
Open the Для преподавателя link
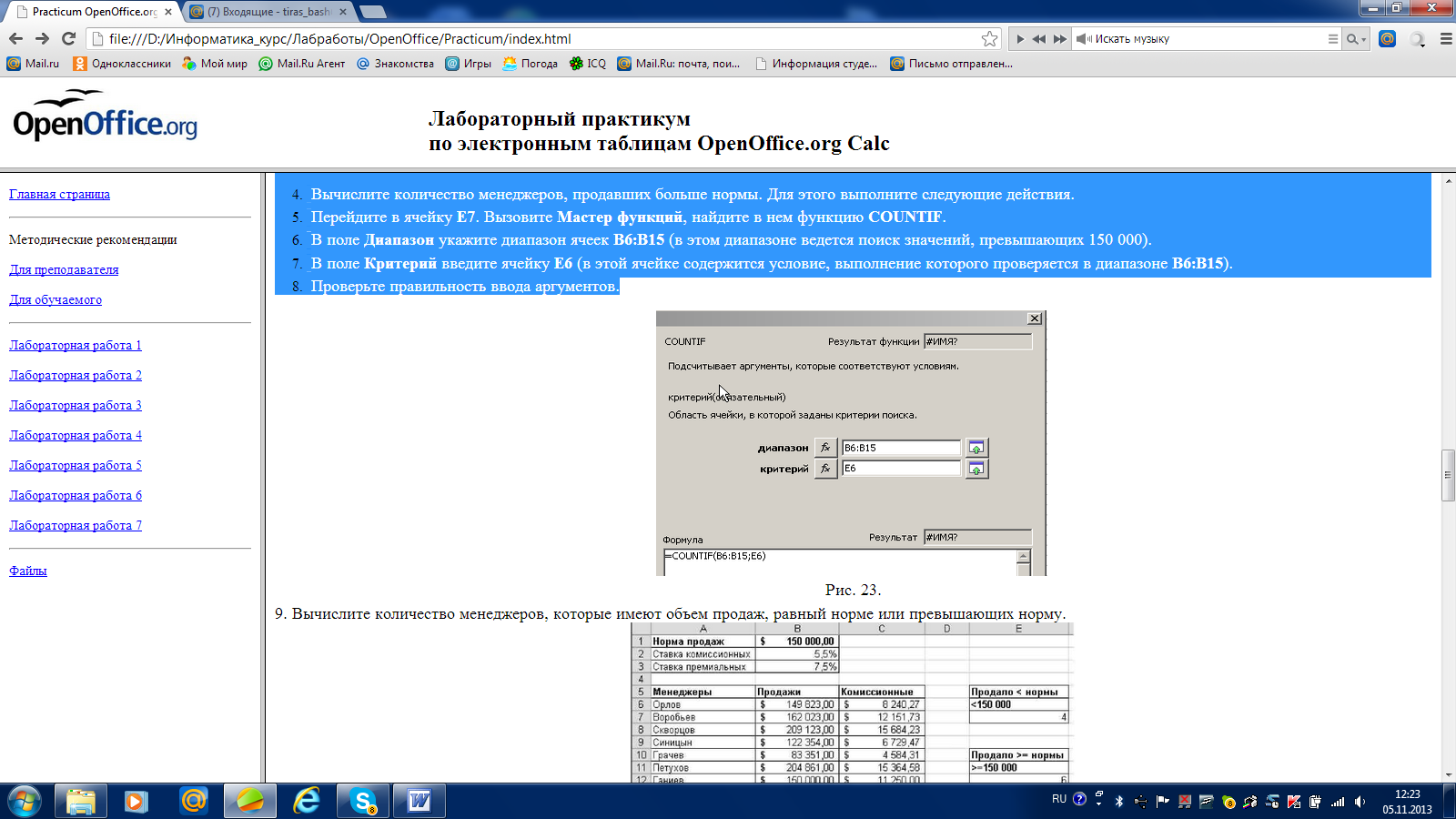pyautogui.click(x=64, y=269)
